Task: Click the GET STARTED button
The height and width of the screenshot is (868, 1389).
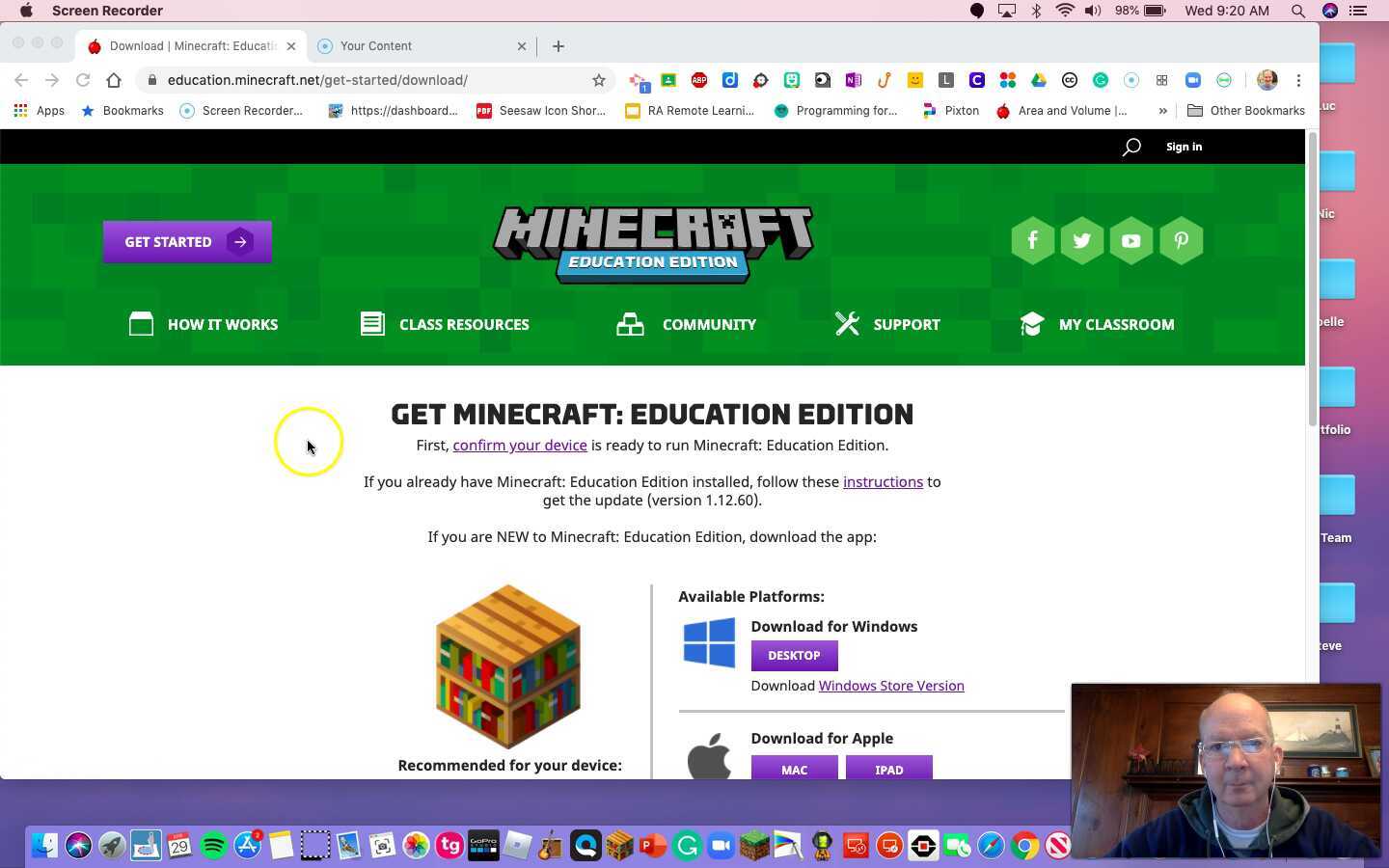Action: pyautogui.click(x=186, y=241)
